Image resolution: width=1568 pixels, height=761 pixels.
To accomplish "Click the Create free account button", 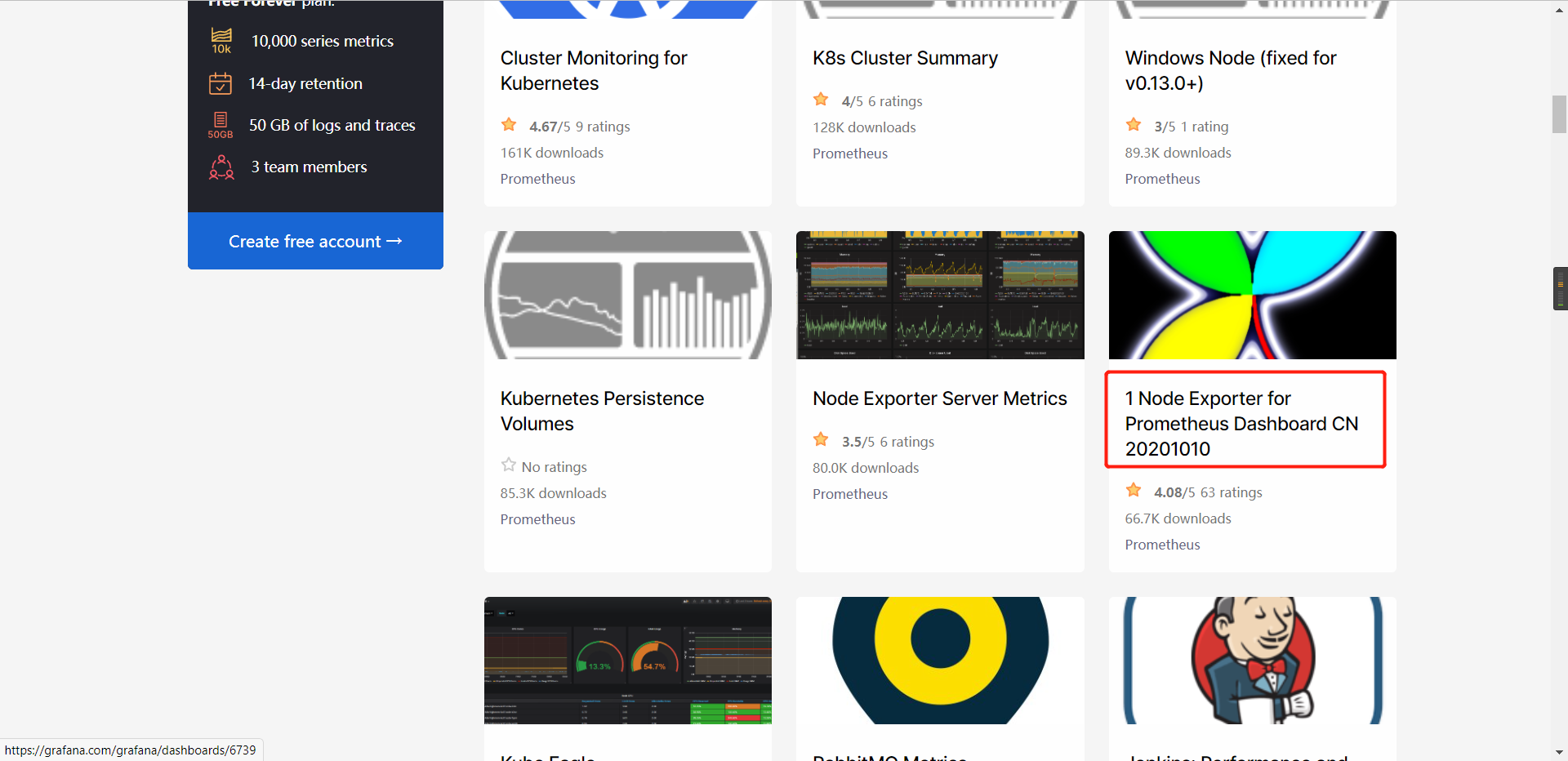I will (x=315, y=241).
